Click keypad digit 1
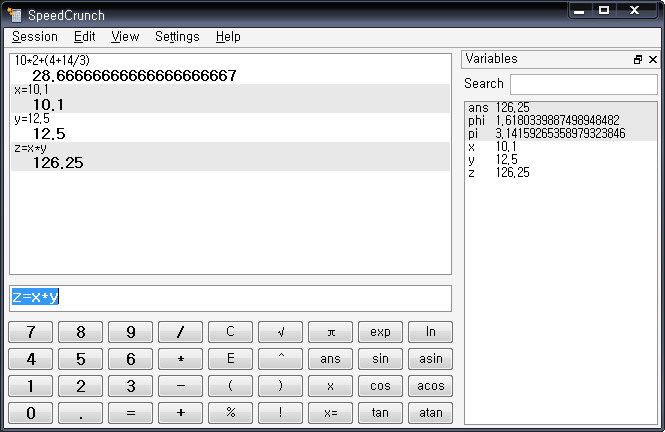665x432 pixels. tap(31, 386)
